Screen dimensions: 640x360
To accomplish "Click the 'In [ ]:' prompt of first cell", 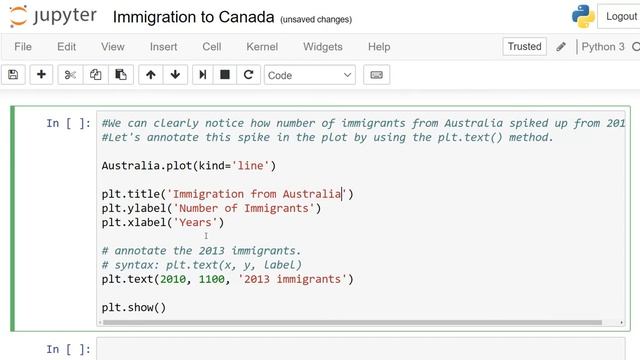I will pyautogui.click(x=68, y=123).
